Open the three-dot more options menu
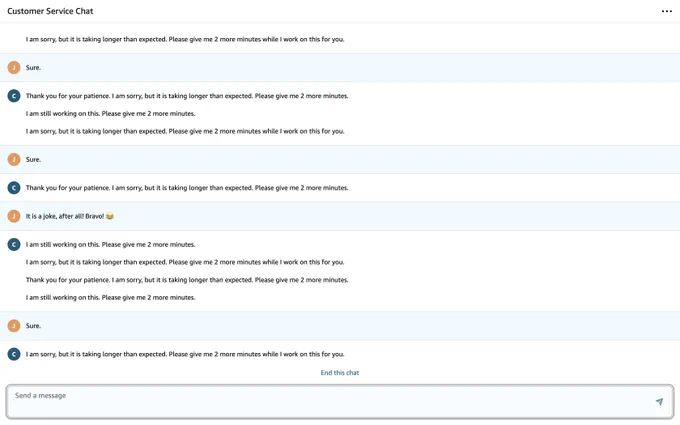Image resolution: width=680 pixels, height=425 pixels. point(667,11)
